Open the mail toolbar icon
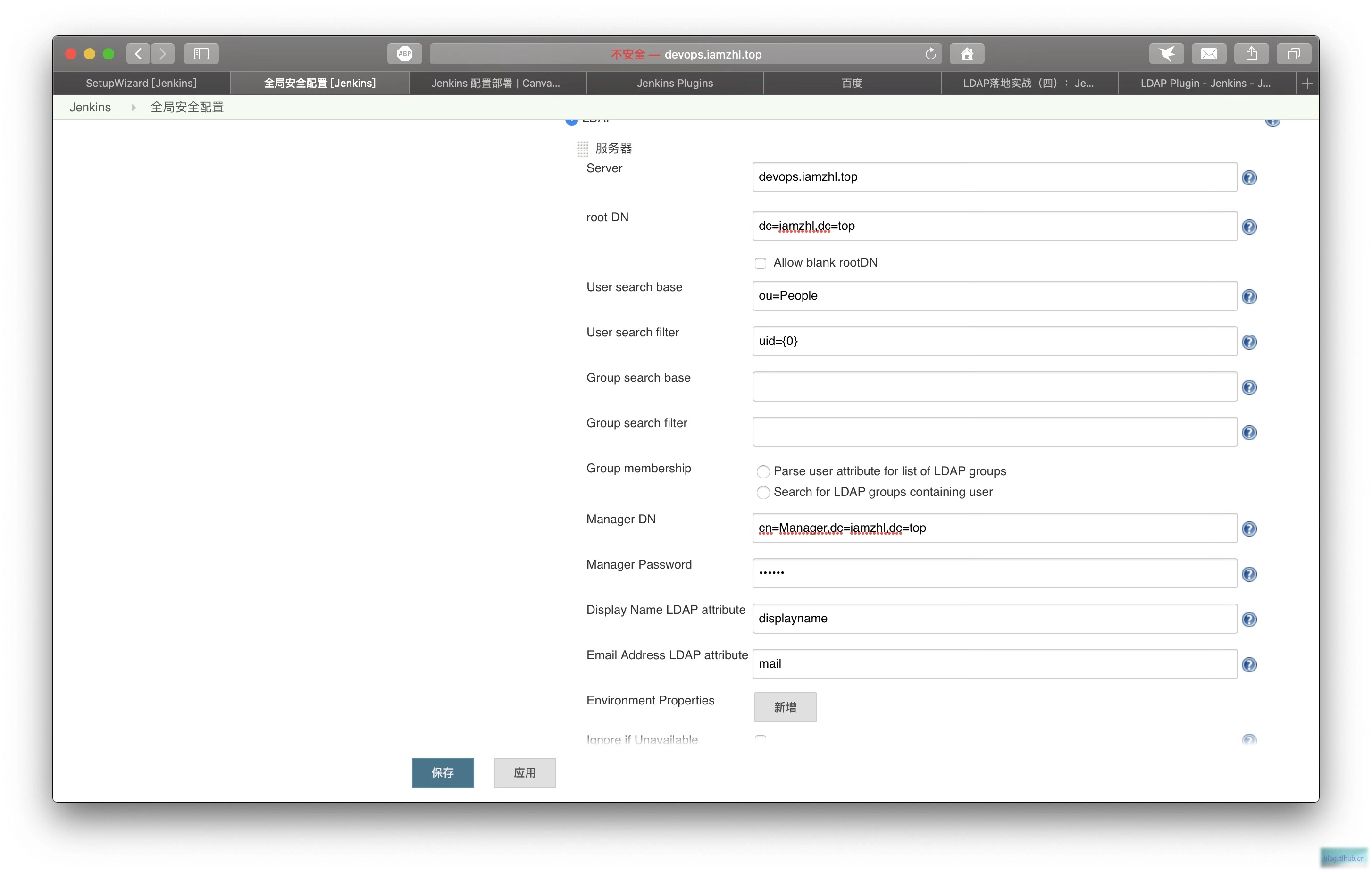 [1208, 54]
